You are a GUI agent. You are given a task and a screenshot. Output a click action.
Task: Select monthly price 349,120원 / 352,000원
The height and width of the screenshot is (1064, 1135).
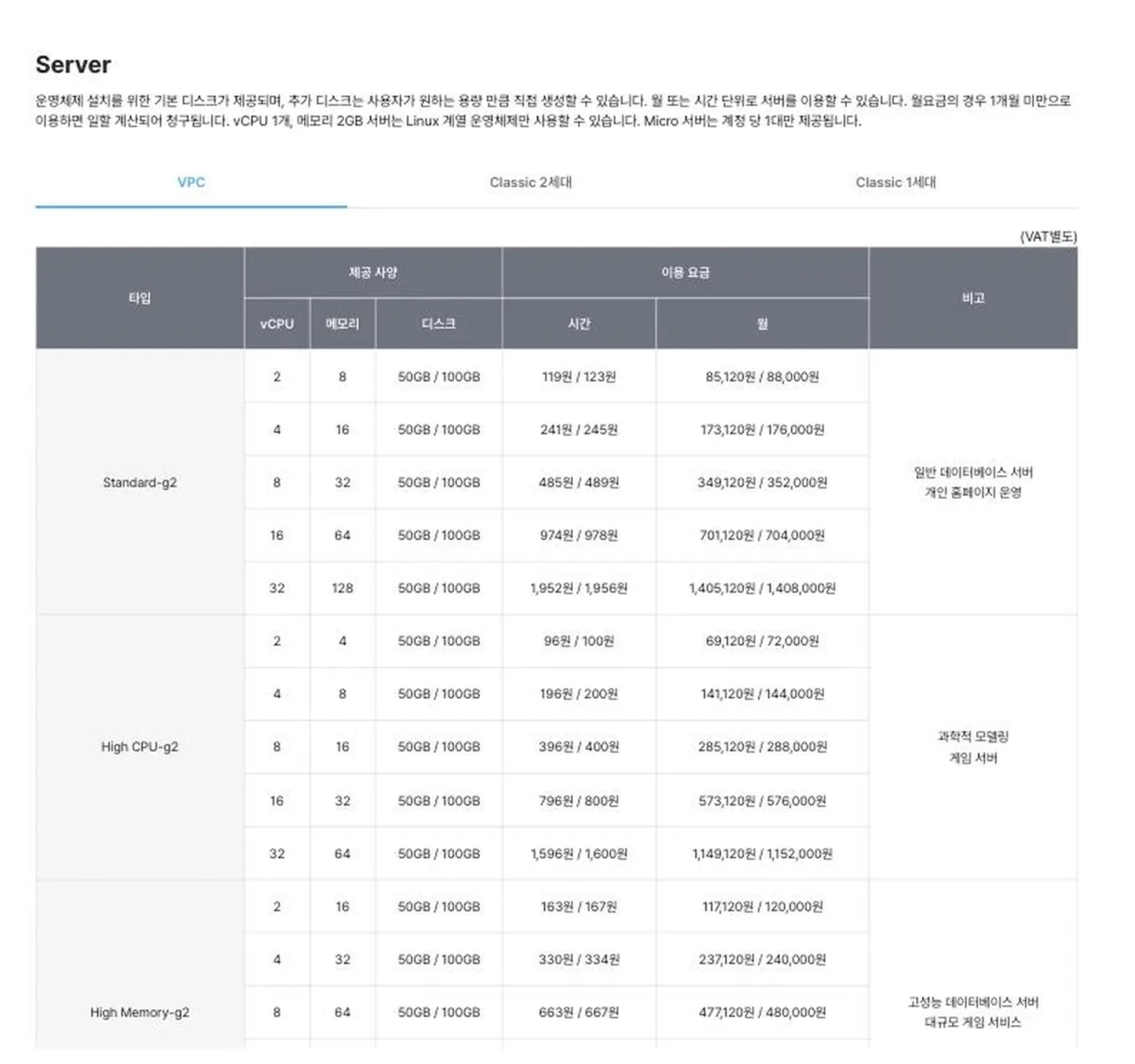[763, 482]
